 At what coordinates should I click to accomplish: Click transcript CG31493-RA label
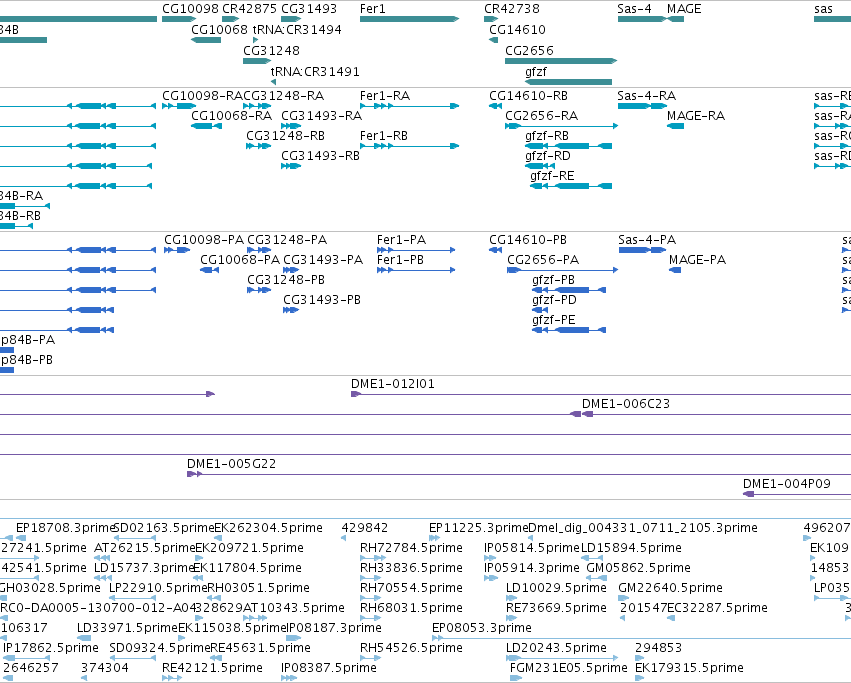[x=321, y=116]
